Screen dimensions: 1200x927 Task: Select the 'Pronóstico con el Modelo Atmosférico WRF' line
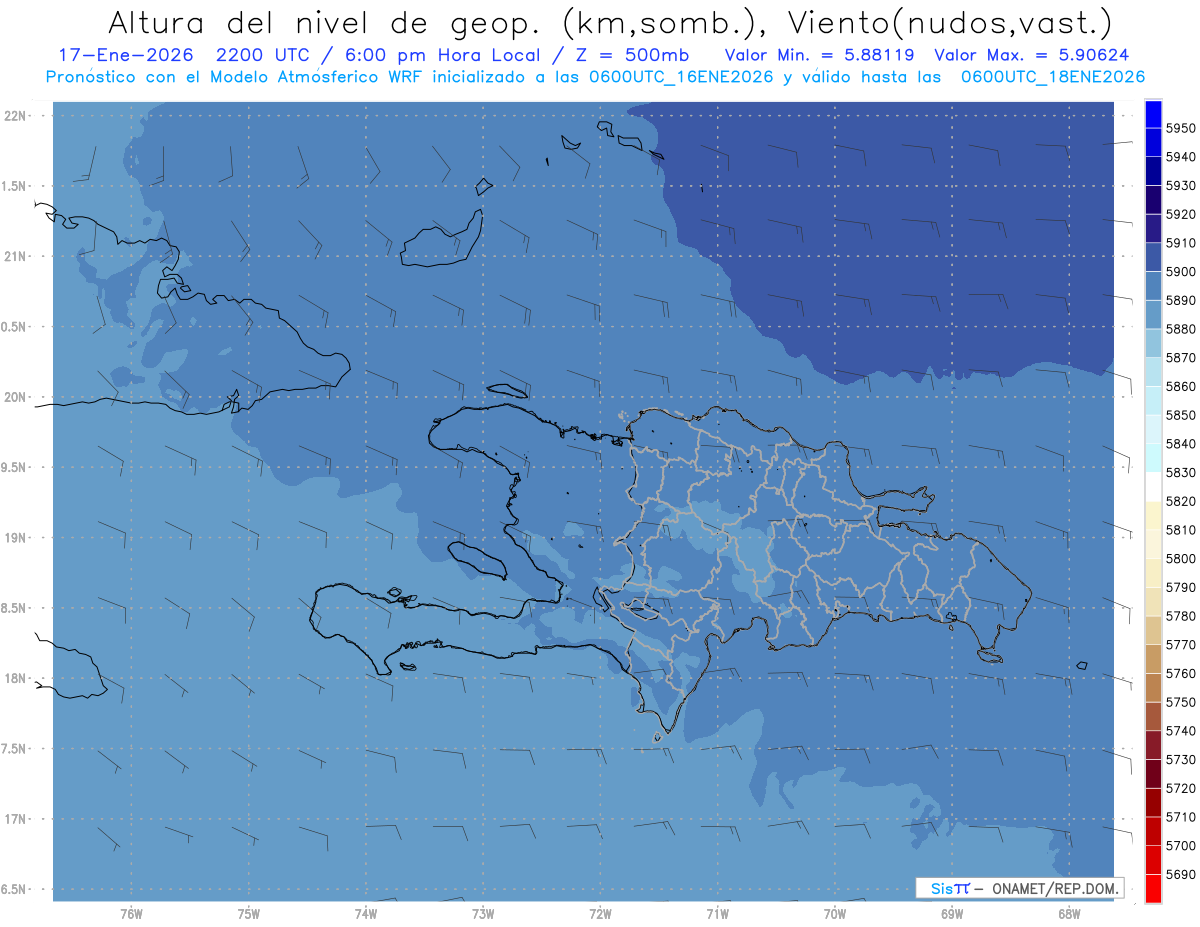pos(595,76)
